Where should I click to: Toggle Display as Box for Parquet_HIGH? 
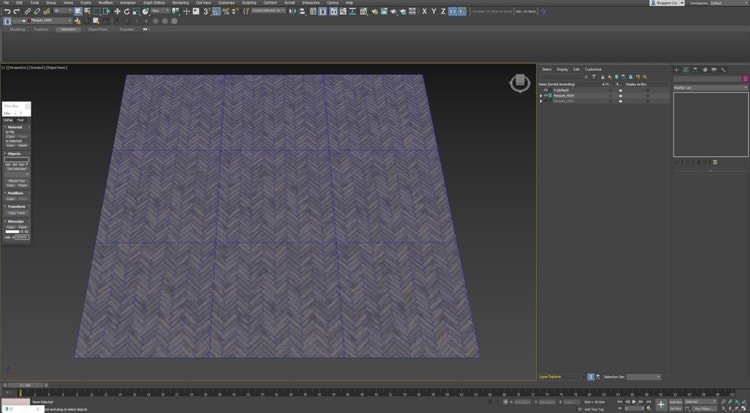pyautogui.click(x=647, y=95)
